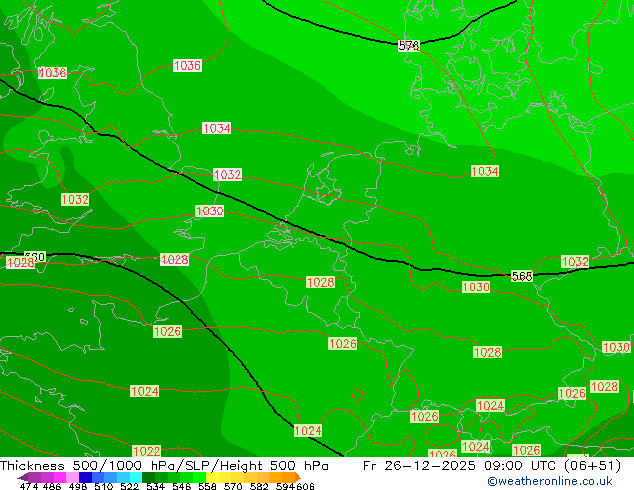Viewport: 634px width, 490px height.
Task: Select the 578 height contour label
Action: point(409,46)
